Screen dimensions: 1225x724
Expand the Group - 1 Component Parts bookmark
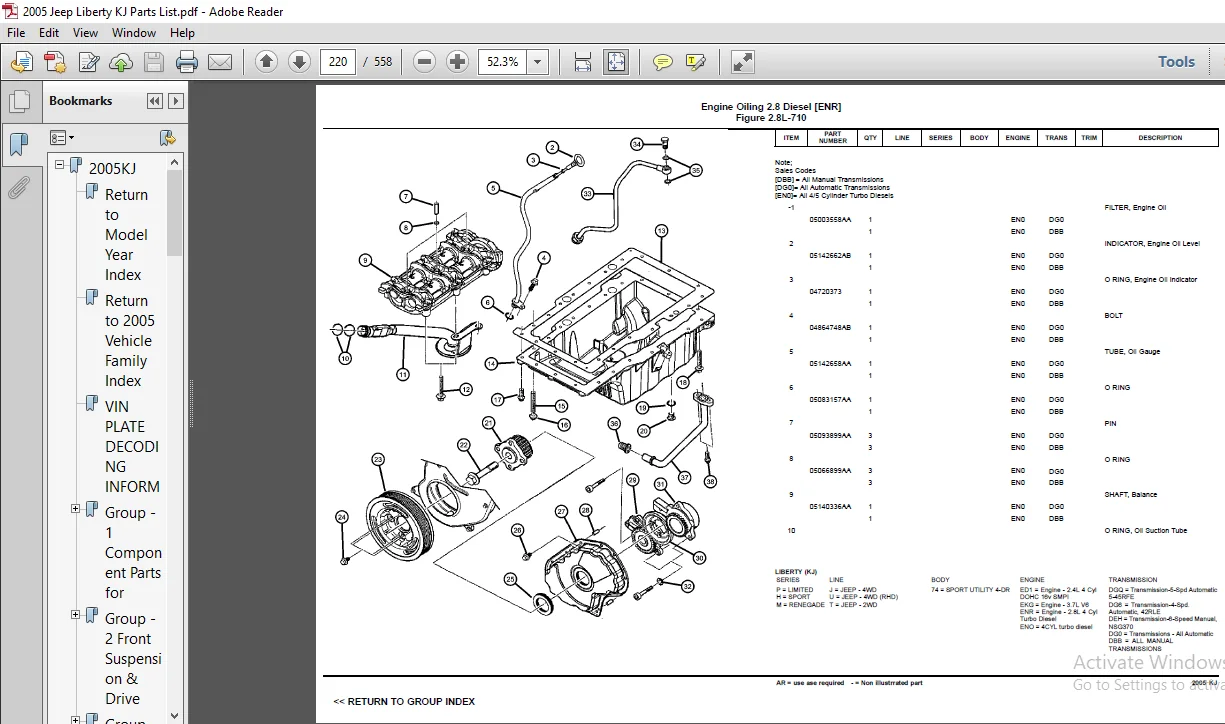click(x=76, y=509)
